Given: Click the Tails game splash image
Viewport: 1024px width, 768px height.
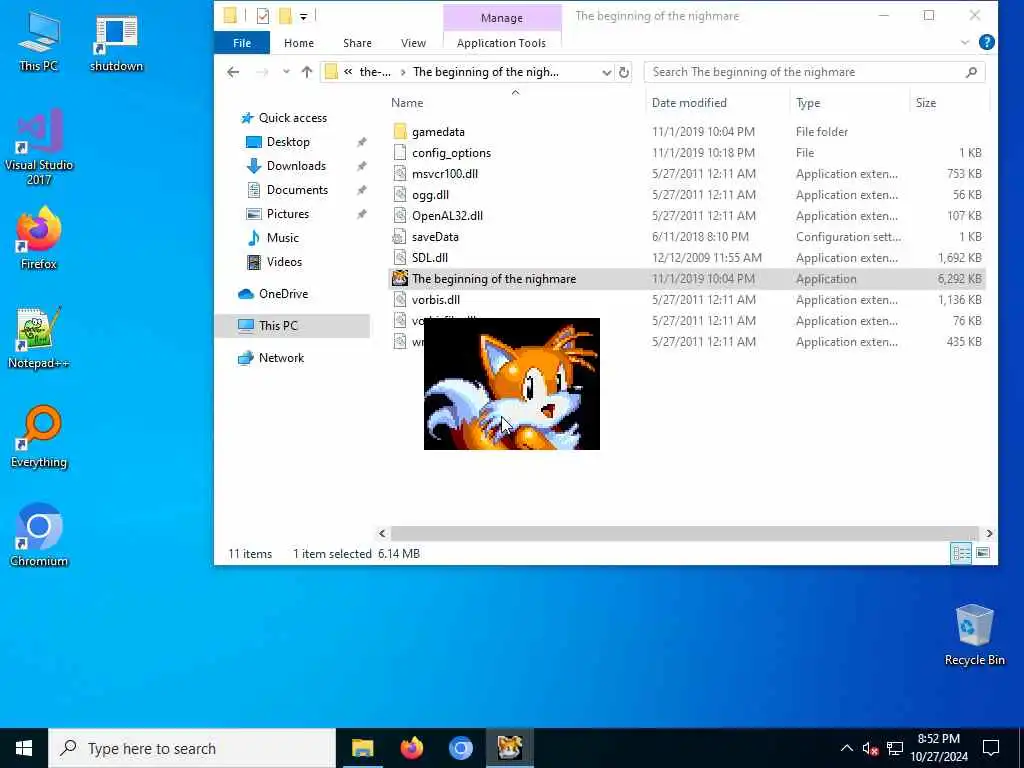Looking at the screenshot, I should (511, 383).
